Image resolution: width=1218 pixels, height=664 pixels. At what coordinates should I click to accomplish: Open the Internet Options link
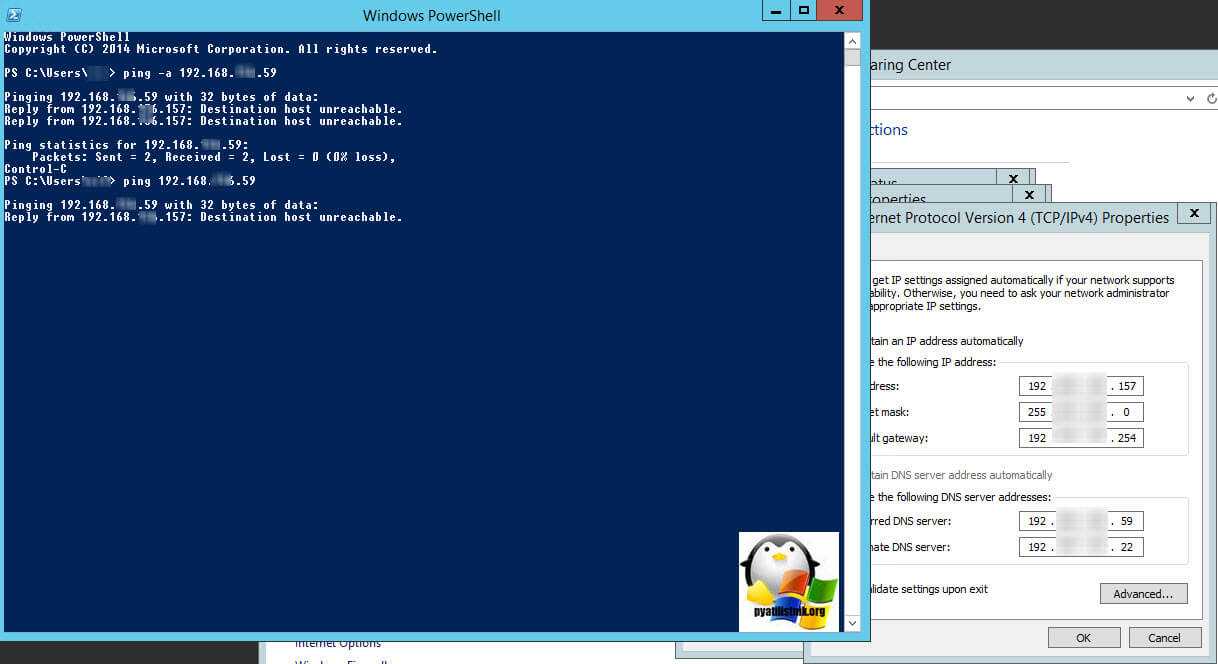pyautogui.click(x=338, y=643)
